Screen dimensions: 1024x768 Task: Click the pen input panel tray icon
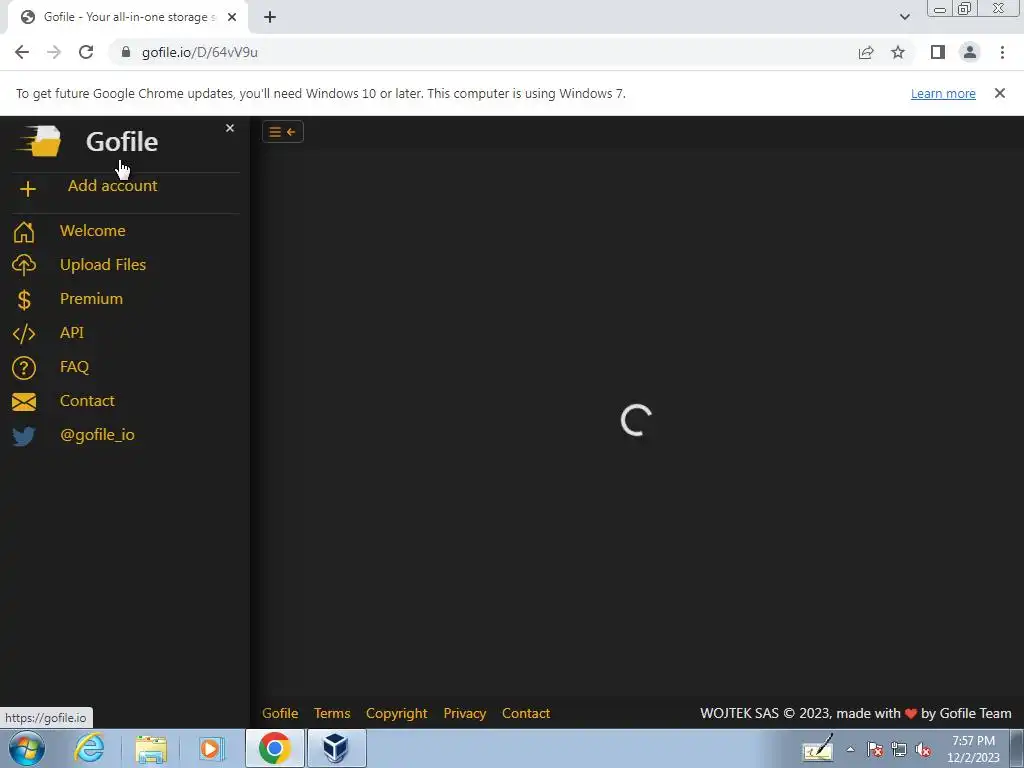tap(818, 748)
